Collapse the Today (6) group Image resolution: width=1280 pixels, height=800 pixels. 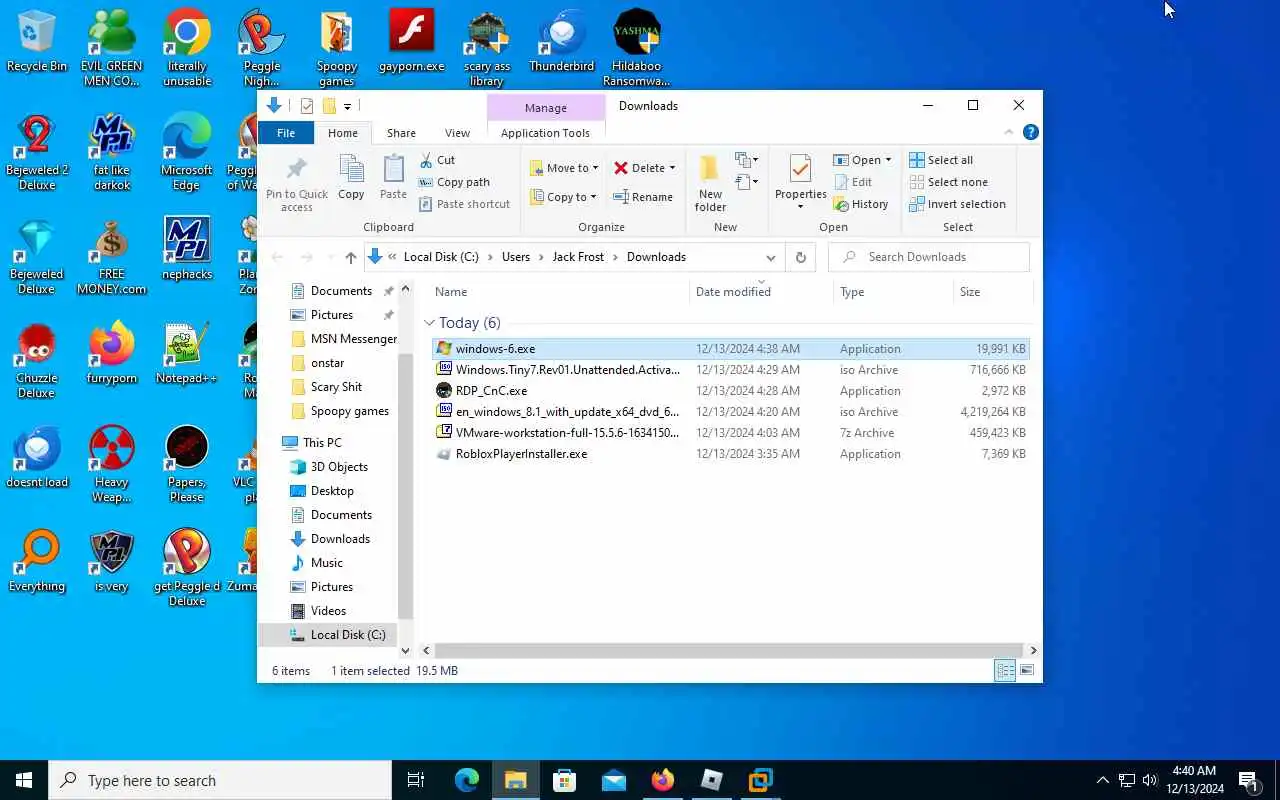tap(429, 323)
